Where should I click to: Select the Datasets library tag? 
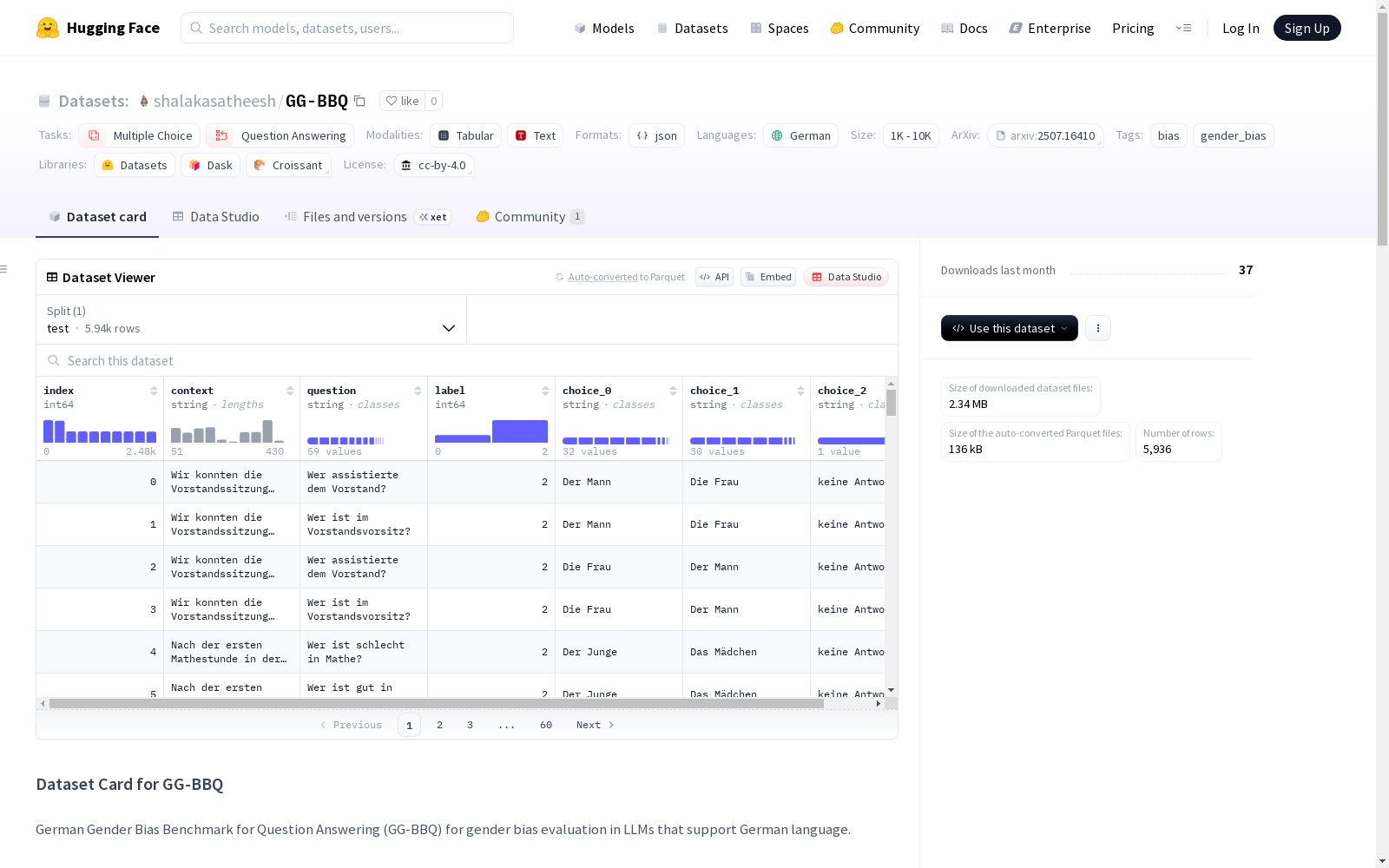(135, 165)
